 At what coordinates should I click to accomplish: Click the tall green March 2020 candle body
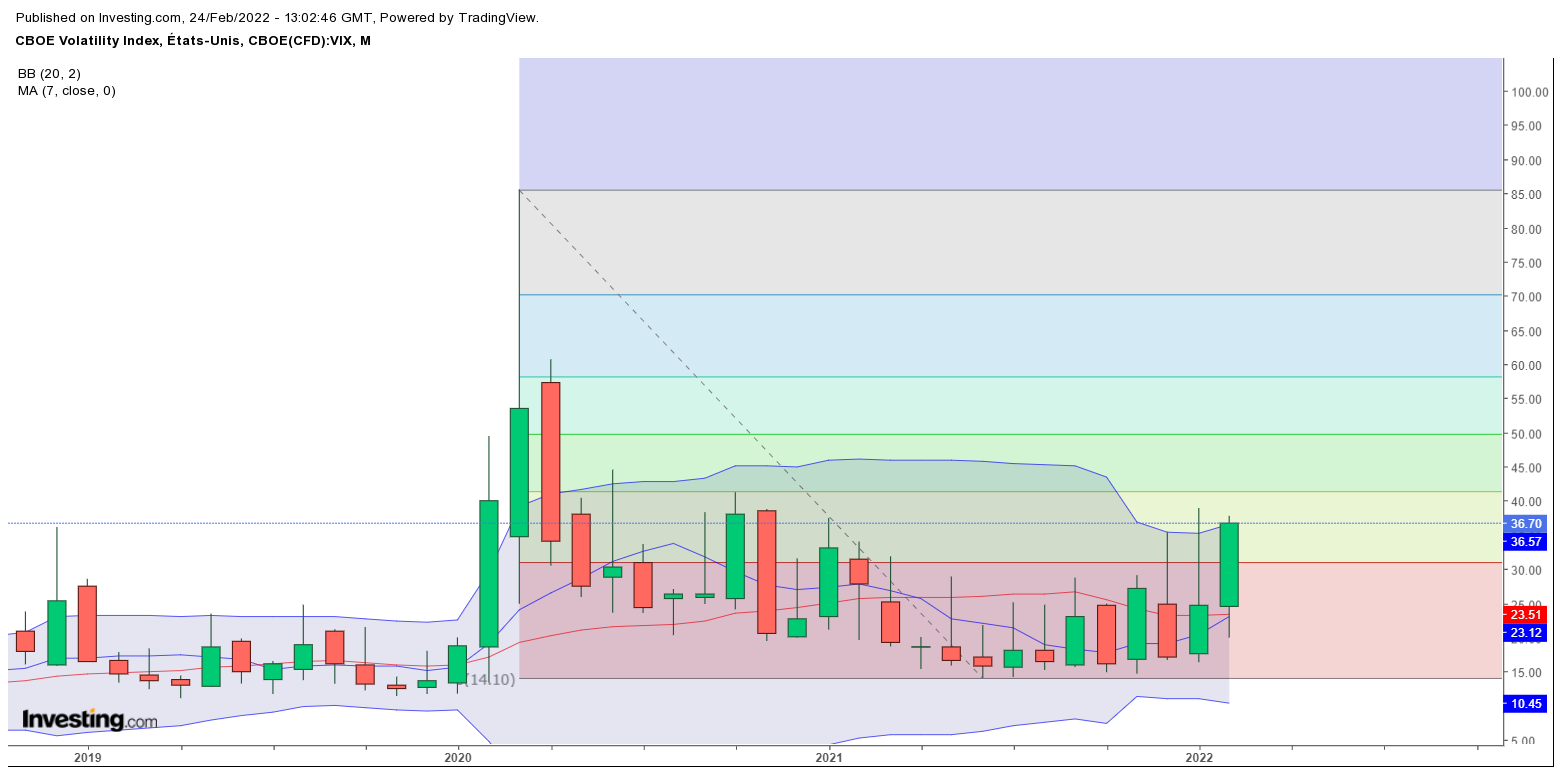pos(519,472)
